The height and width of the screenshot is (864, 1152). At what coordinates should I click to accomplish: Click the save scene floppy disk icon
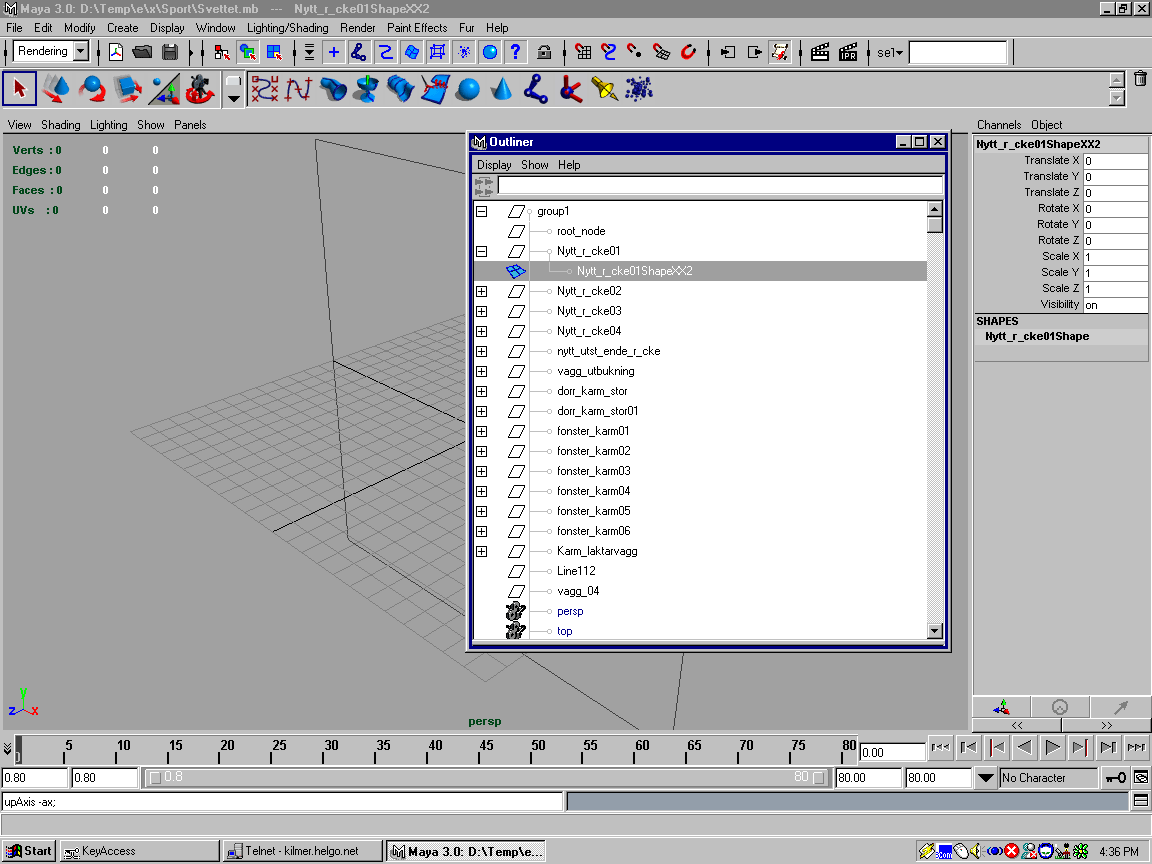(169, 52)
